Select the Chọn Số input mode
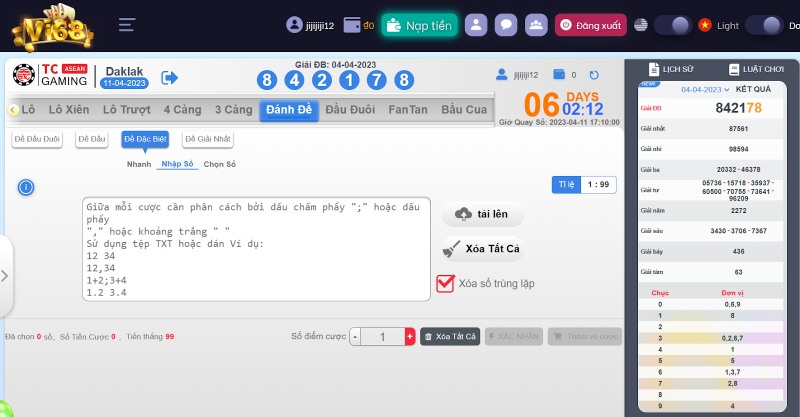This screenshot has width=800, height=417. point(220,164)
